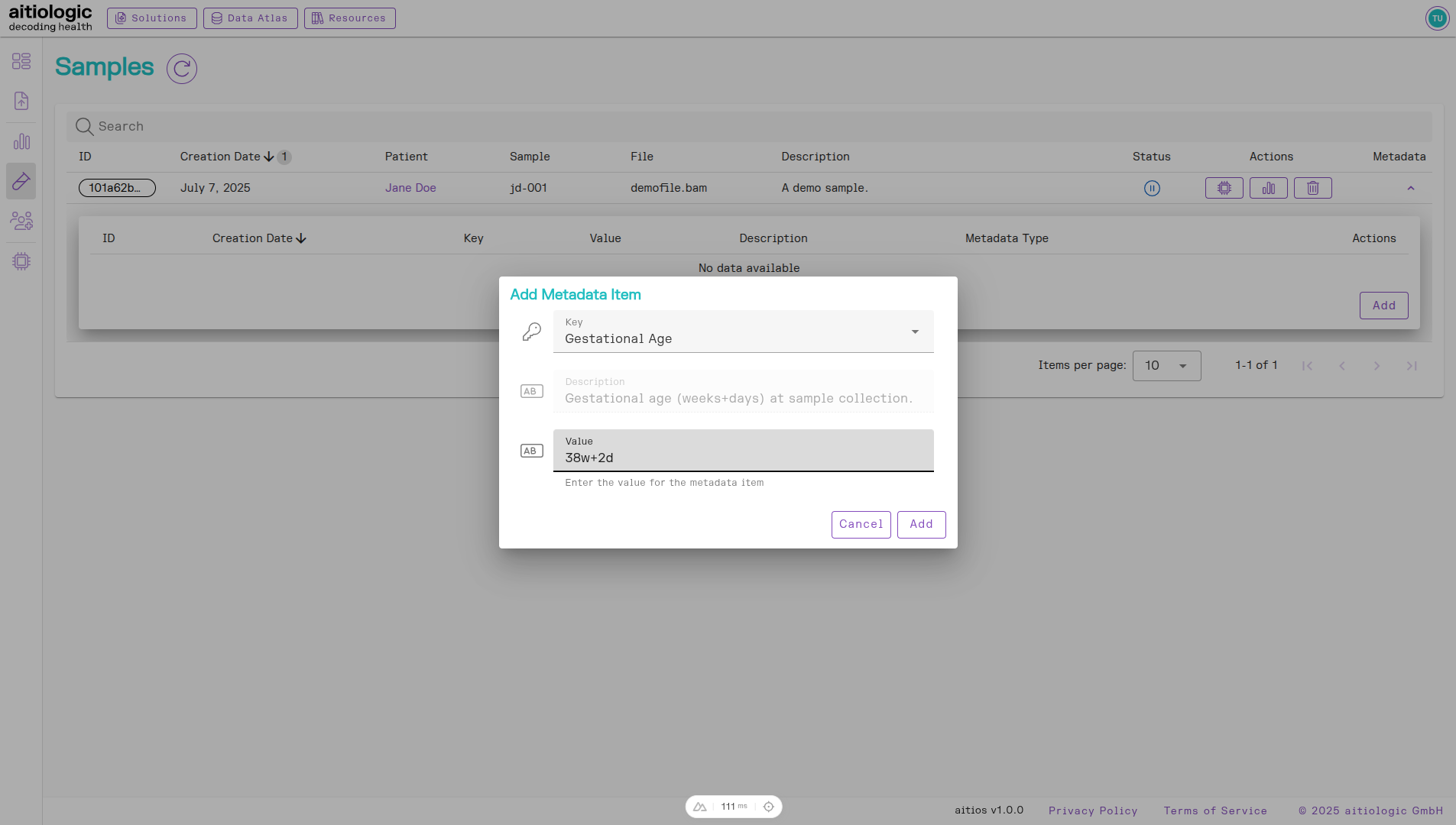Image resolution: width=1456 pixels, height=825 pixels.
Task: Open the Key dropdown in the dialog
Action: 914,332
